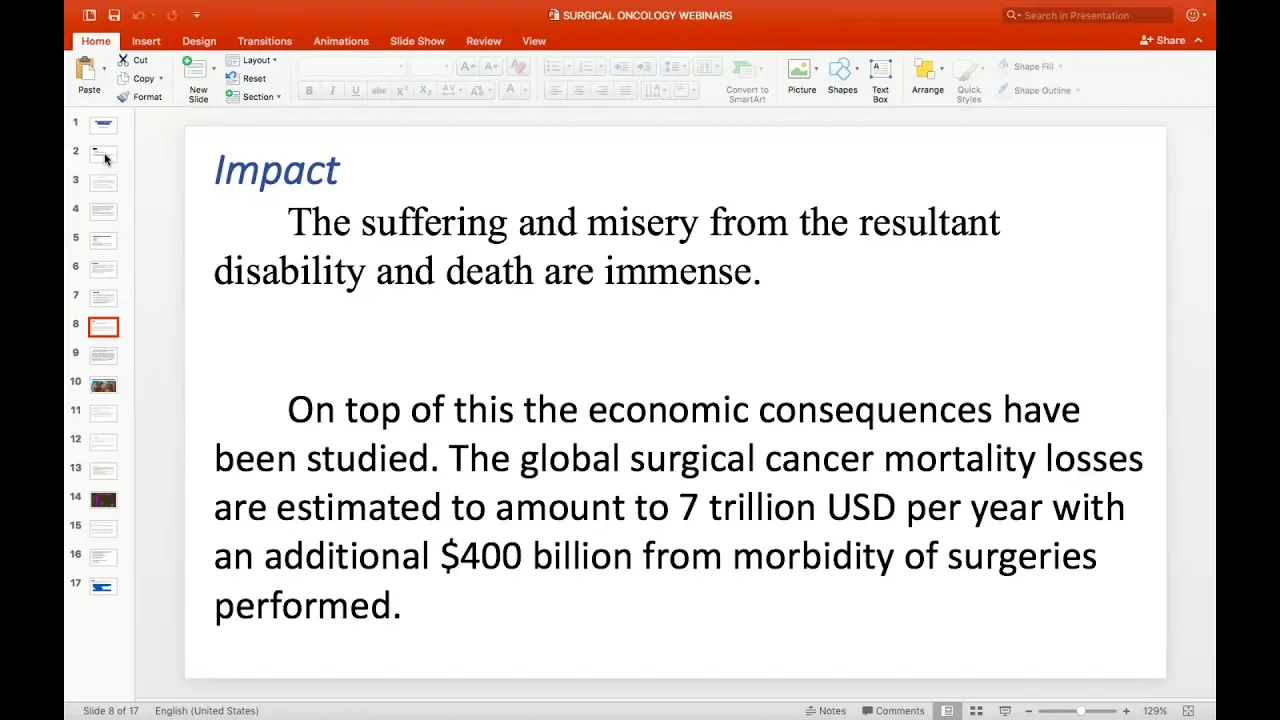The width and height of the screenshot is (1280, 720).
Task: Click the New Slide icon
Action: (x=194, y=68)
